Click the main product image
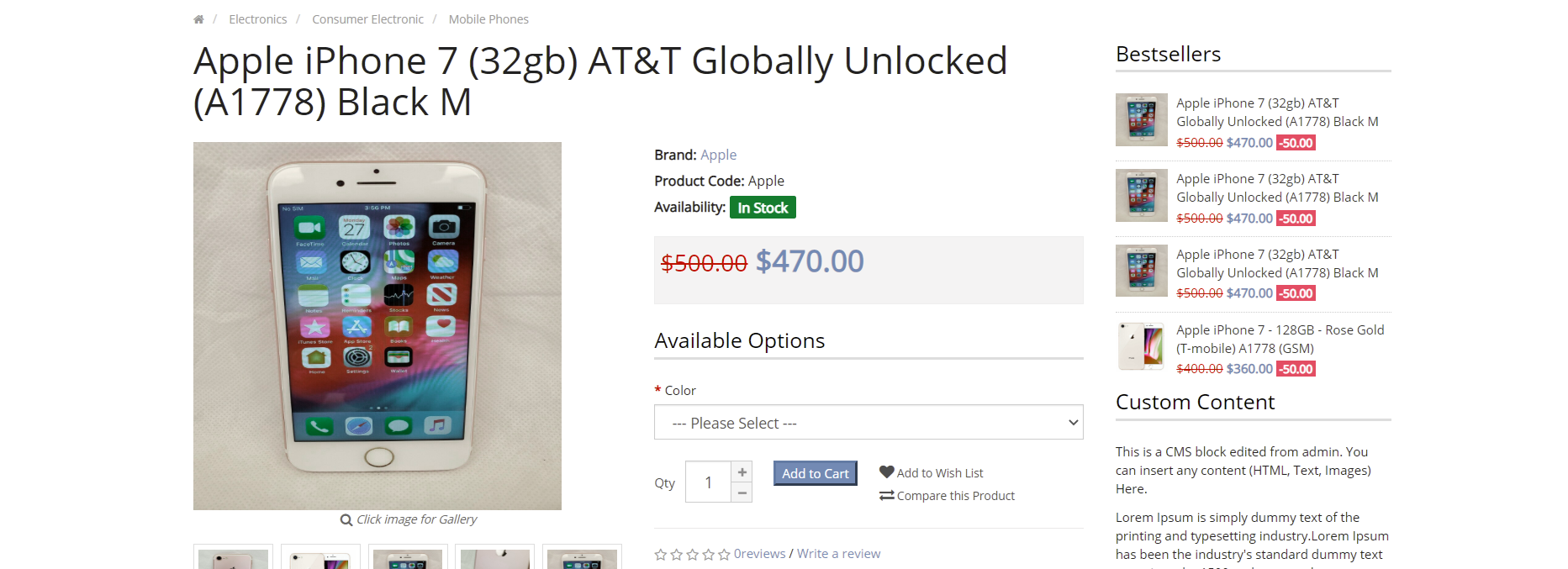 (377, 325)
